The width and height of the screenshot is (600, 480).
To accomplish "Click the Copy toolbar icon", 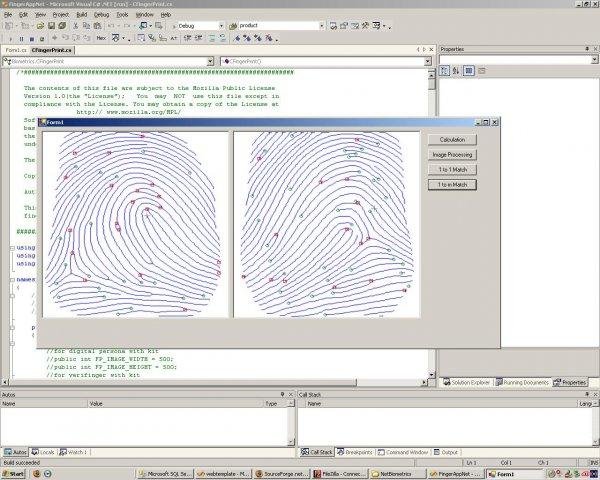I will pyautogui.click(x=86, y=26).
